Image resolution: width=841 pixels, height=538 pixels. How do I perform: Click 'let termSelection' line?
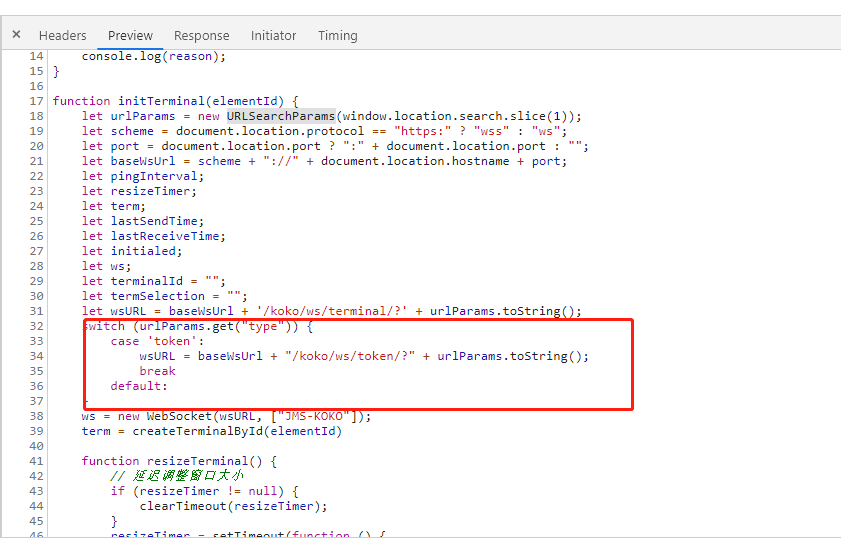coord(165,296)
